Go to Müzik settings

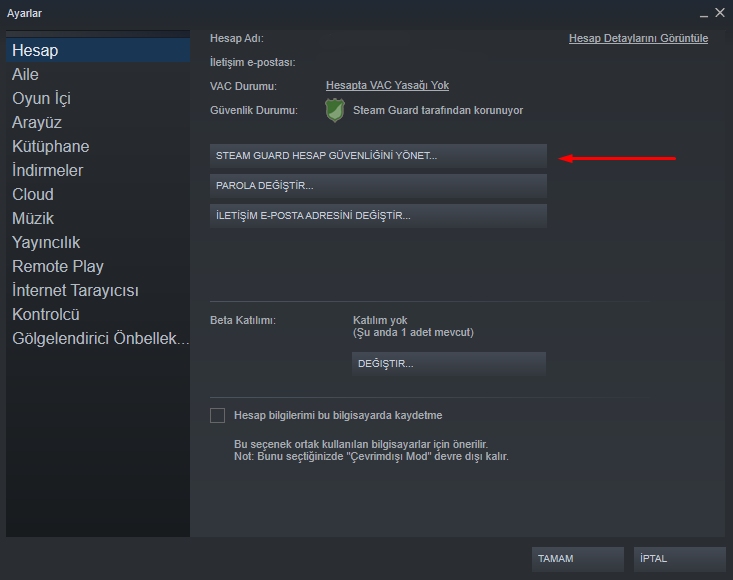click(98, 218)
